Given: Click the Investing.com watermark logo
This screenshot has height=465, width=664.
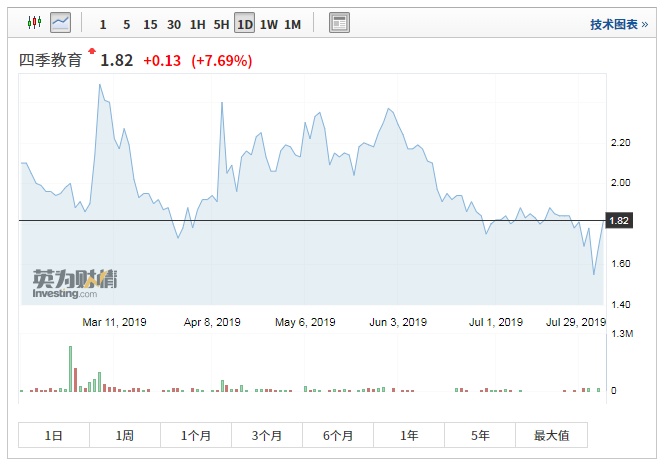Looking at the screenshot, I should [74, 283].
